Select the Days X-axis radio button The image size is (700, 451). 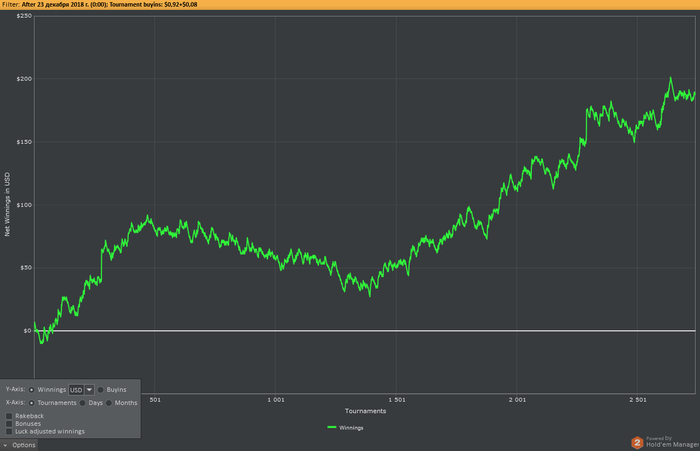pyautogui.click(x=83, y=403)
